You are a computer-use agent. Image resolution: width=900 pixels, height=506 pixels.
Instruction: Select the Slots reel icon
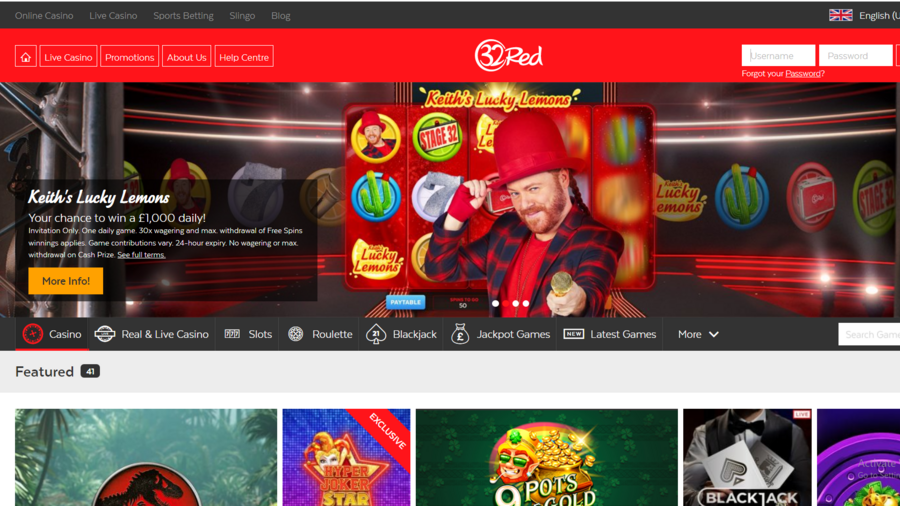(x=232, y=334)
